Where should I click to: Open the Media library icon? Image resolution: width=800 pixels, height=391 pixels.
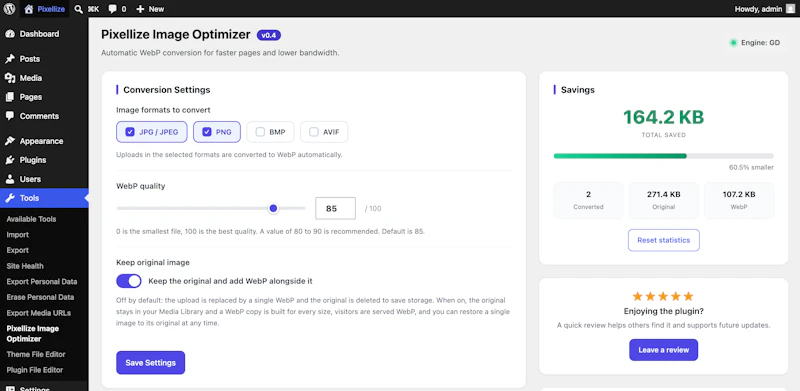pos(10,78)
